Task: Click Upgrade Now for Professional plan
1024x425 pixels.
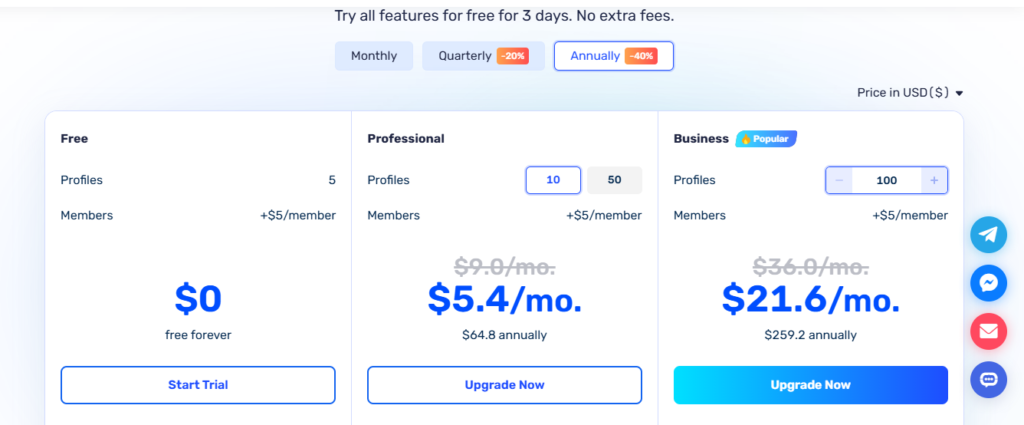Action: (504, 385)
